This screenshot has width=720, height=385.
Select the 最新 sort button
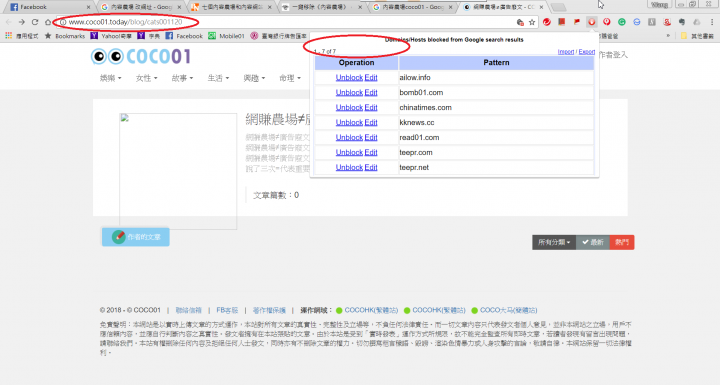pos(593,242)
